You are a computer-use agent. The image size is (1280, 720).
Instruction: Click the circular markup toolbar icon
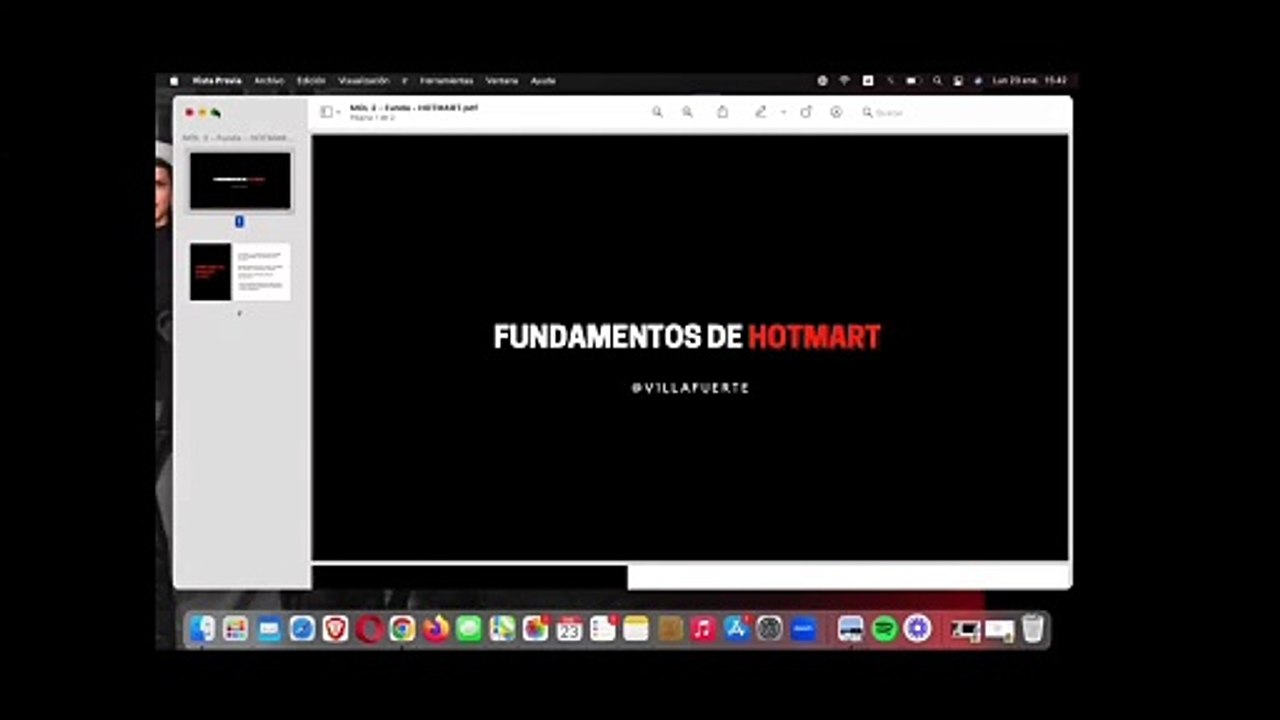point(836,112)
